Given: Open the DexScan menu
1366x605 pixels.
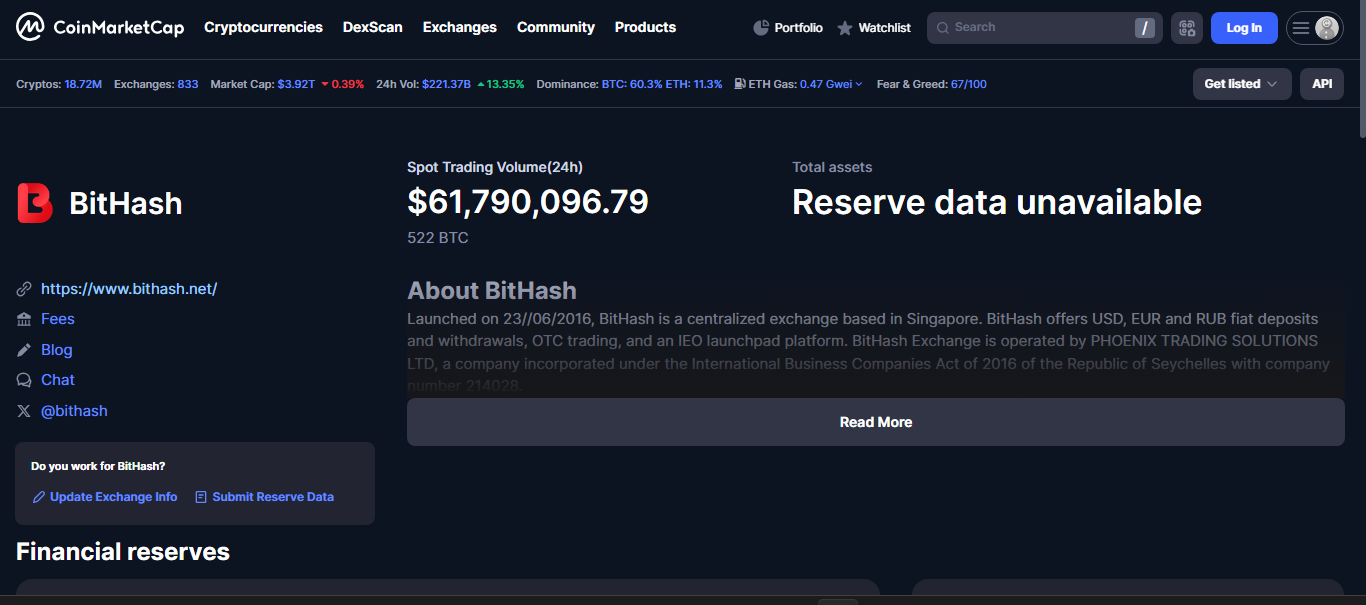Looking at the screenshot, I should point(373,27).
